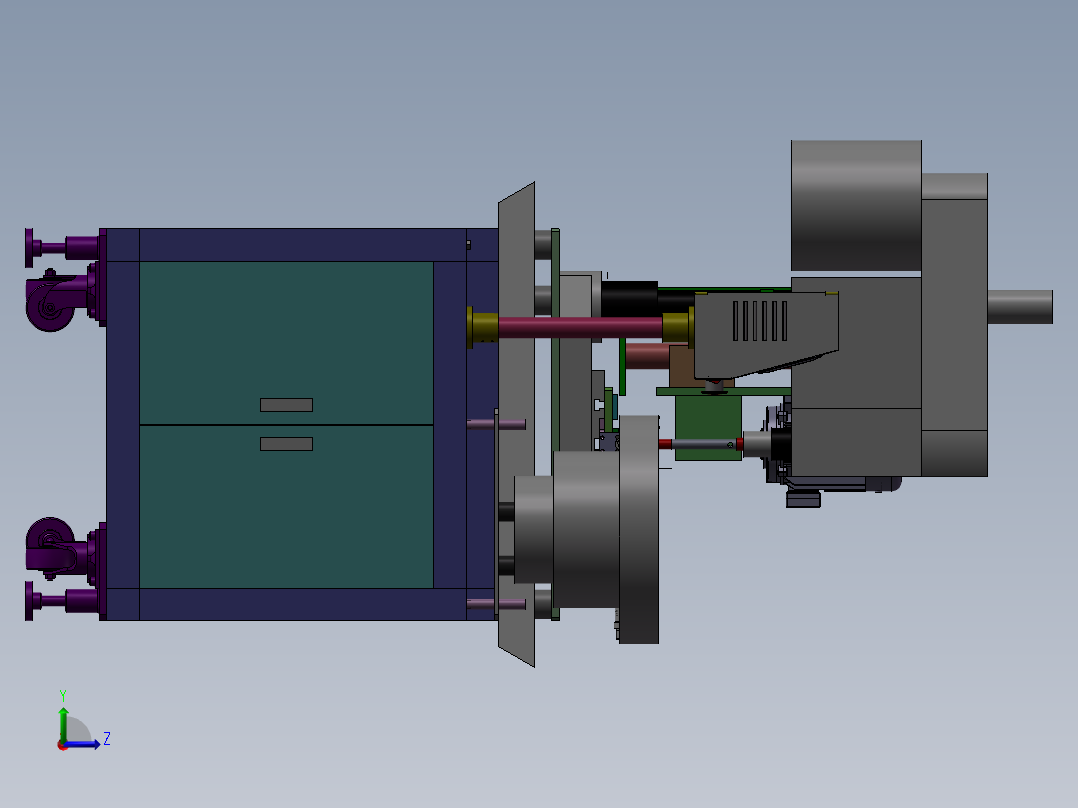Image resolution: width=1078 pixels, height=808 pixels.
Task: Select the red origin point of coordinate triad
Action: [x=62, y=746]
